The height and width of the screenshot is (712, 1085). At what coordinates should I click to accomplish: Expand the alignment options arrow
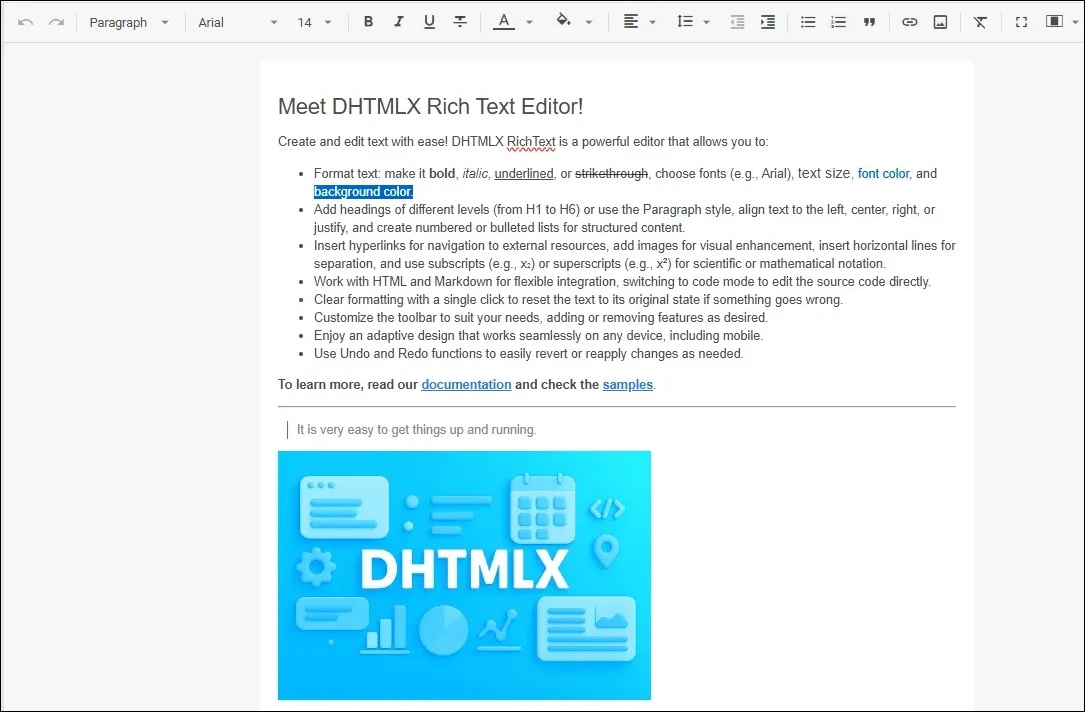pyautogui.click(x=653, y=22)
